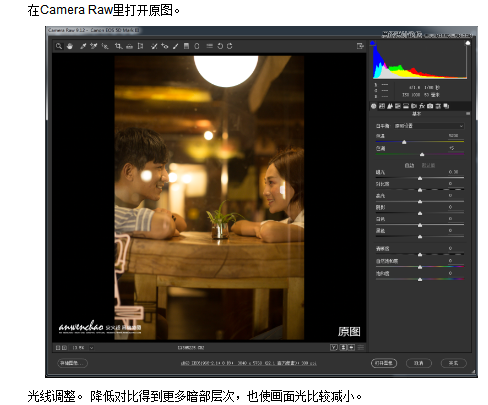This screenshot has width=488, height=405.
Task: Click the 黑色 blacks slider handle
Action: [x=420, y=237]
